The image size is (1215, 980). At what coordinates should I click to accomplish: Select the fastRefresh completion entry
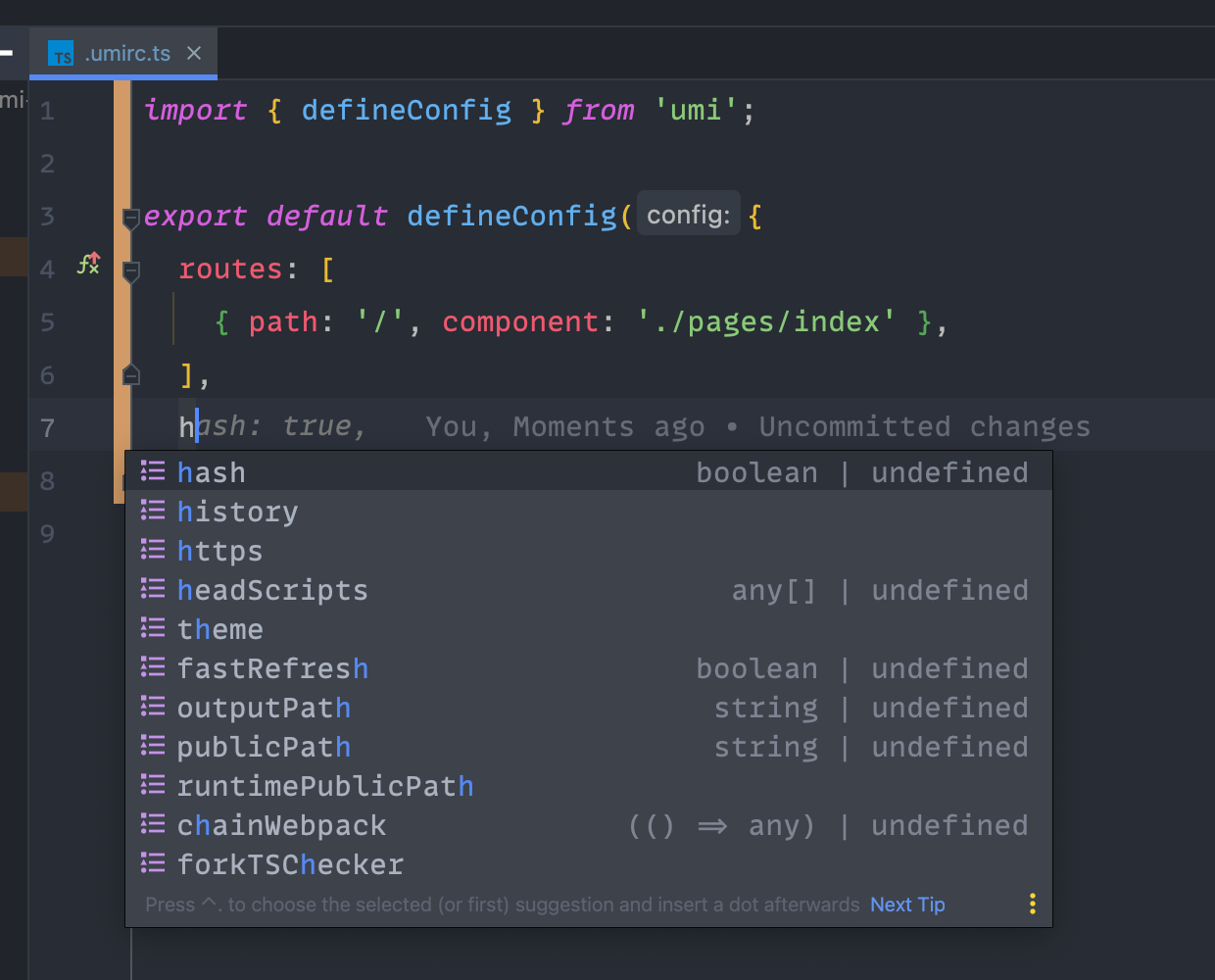273,667
